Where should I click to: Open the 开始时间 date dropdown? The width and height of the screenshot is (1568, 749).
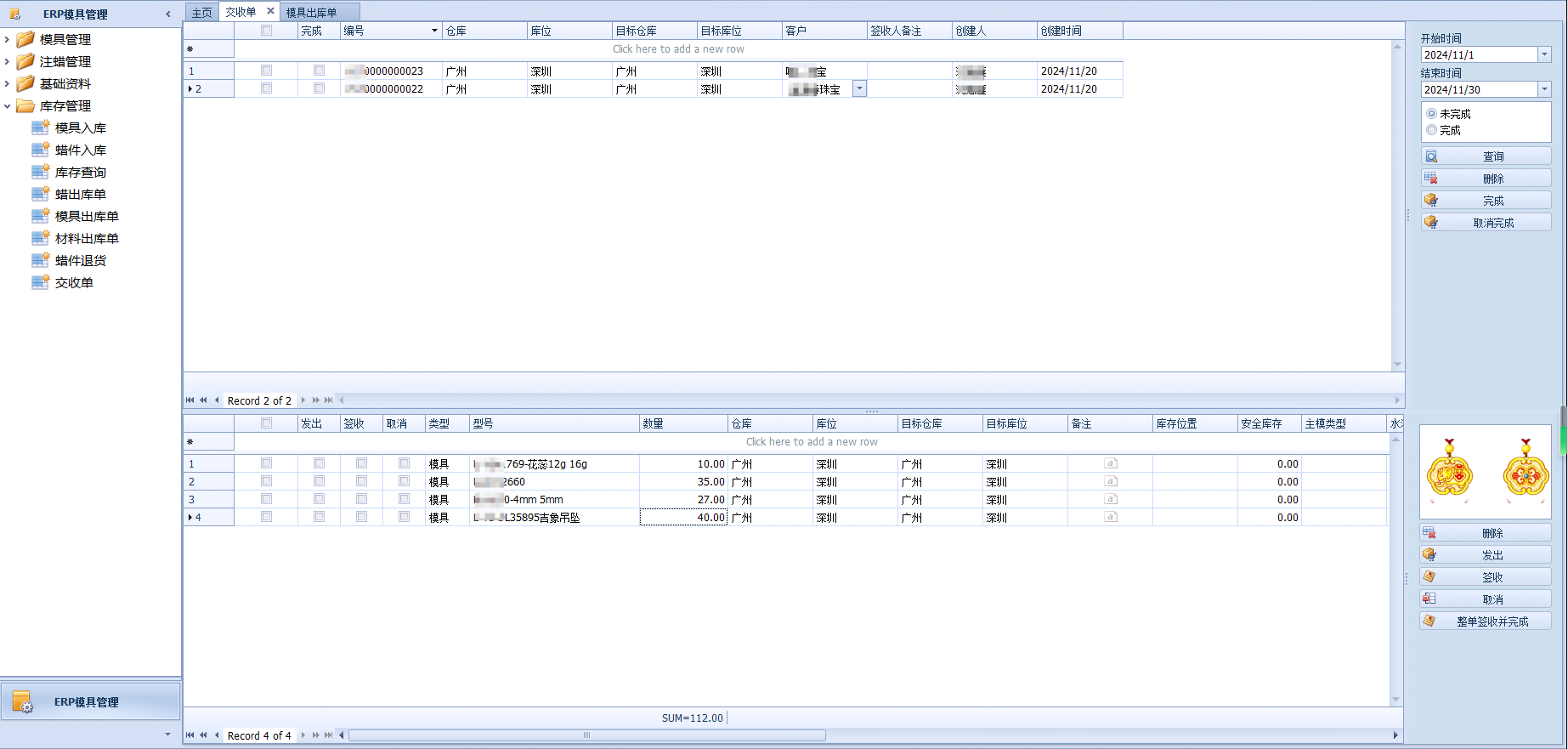click(1544, 55)
